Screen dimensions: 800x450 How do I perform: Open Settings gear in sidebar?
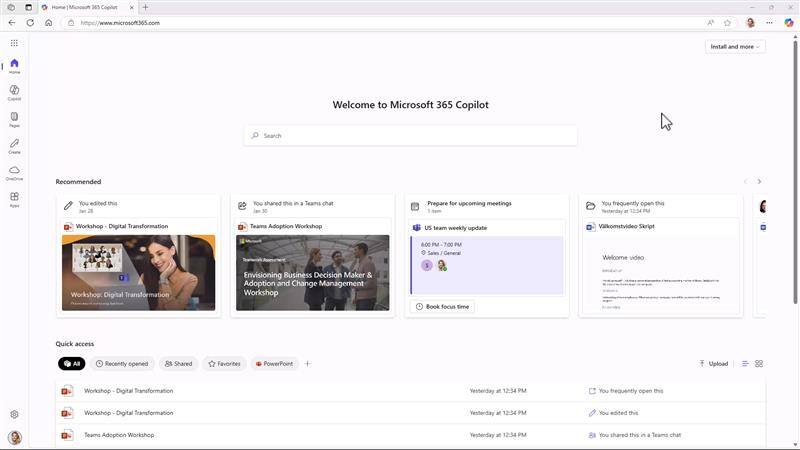(14, 414)
